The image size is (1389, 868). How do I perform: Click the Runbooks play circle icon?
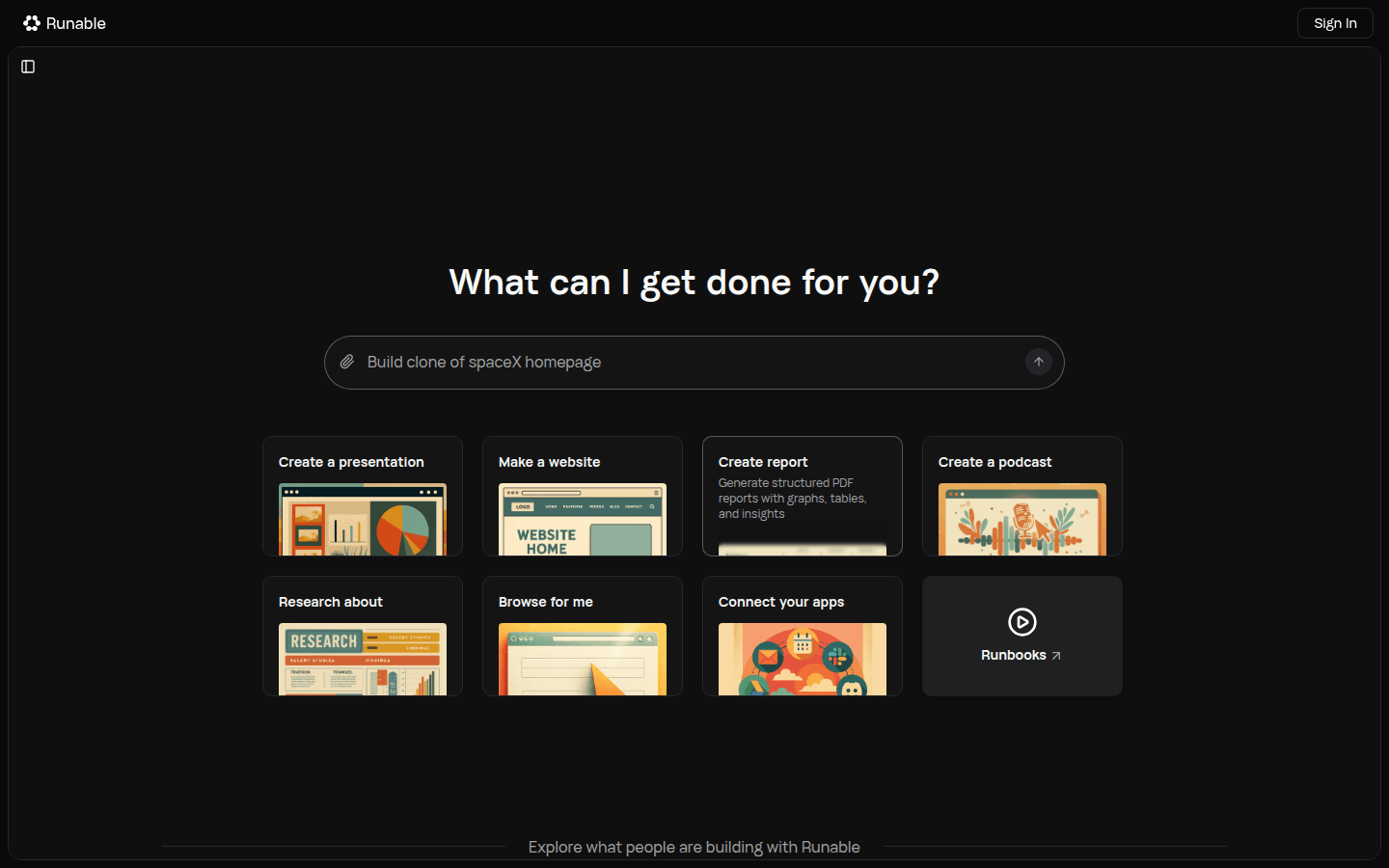point(1021,622)
